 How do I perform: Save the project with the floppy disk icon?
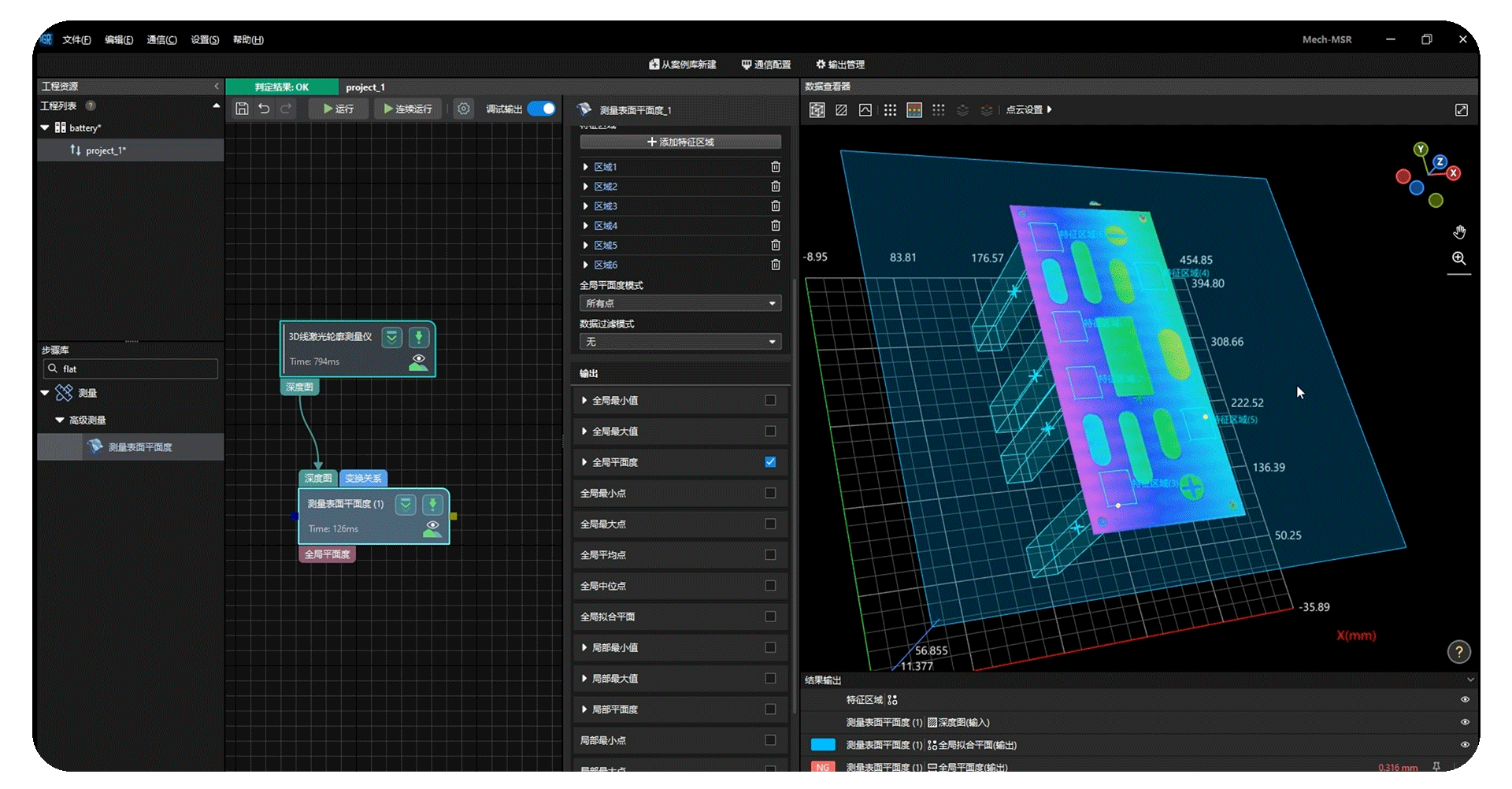pyautogui.click(x=242, y=109)
